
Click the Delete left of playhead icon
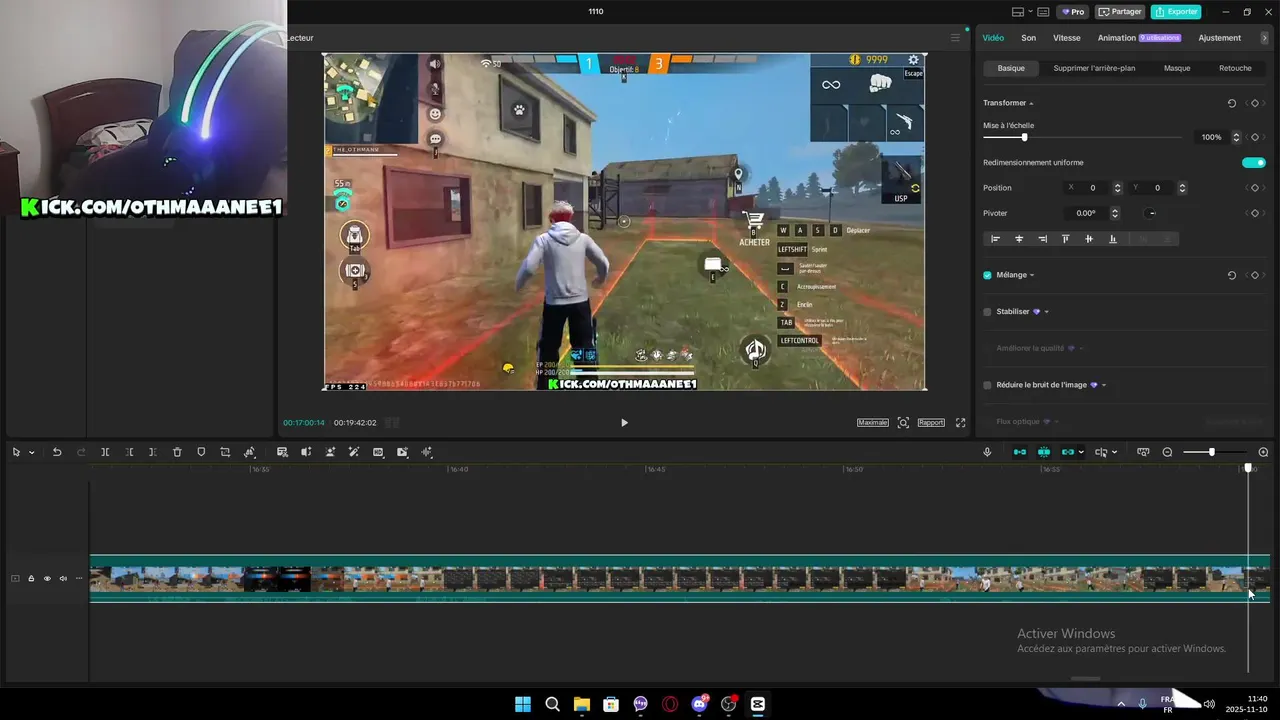point(129,452)
